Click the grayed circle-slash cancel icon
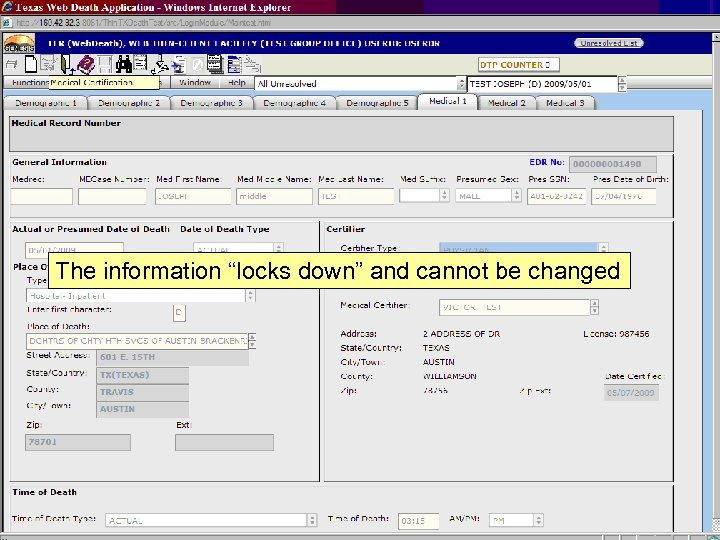Viewport: 720px width, 540px height. point(197,65)
